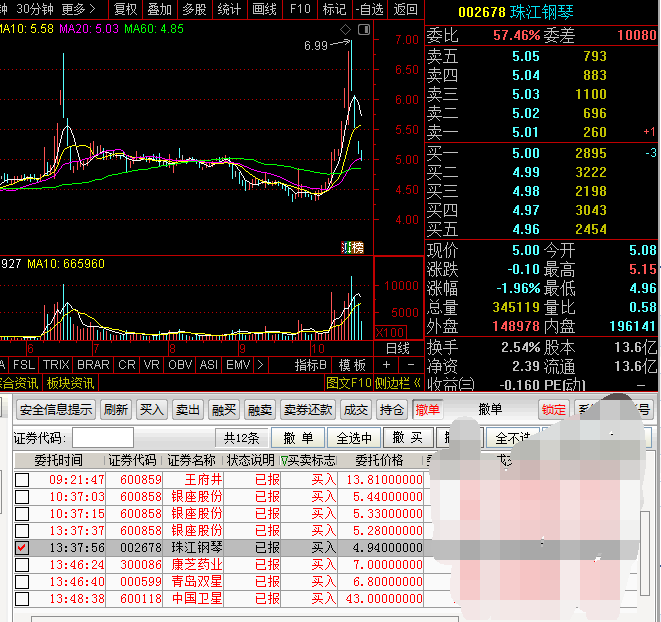Collapse the 侧边栏 sidebar toggle
Viewport: 661px width, 622px height.
coord(398,383)
